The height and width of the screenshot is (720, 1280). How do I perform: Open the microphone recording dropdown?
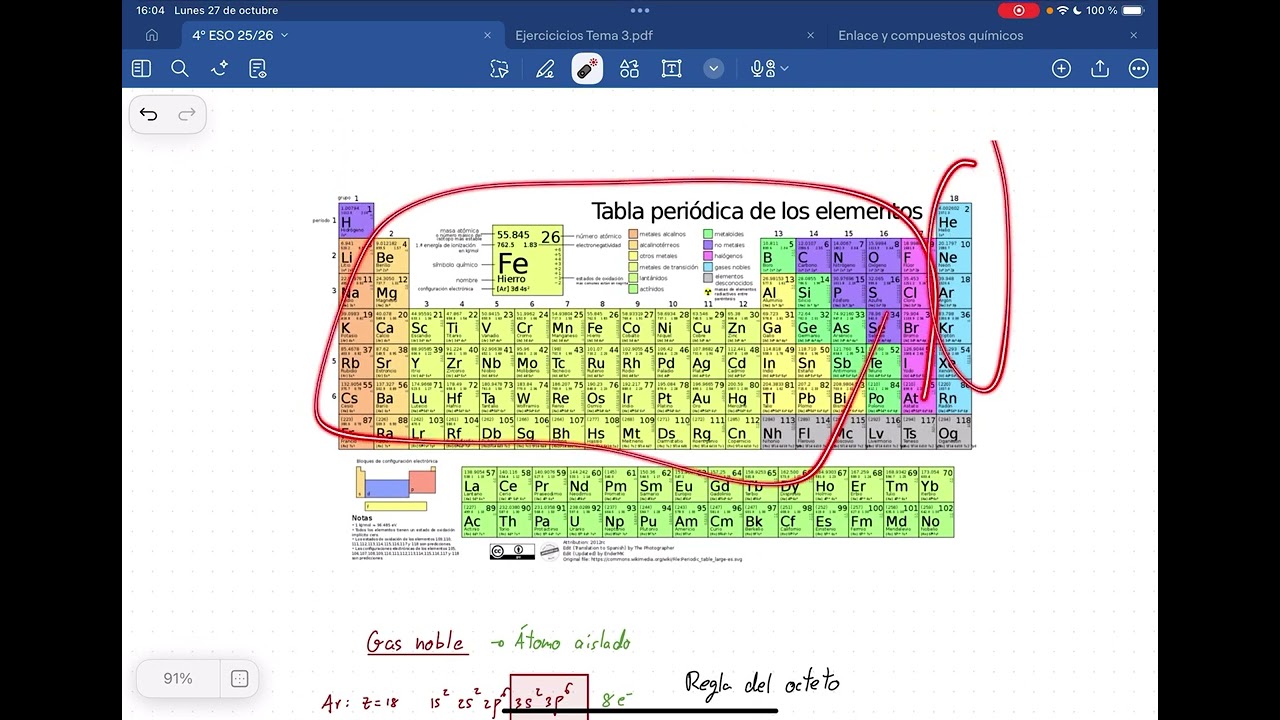[770, 68]
